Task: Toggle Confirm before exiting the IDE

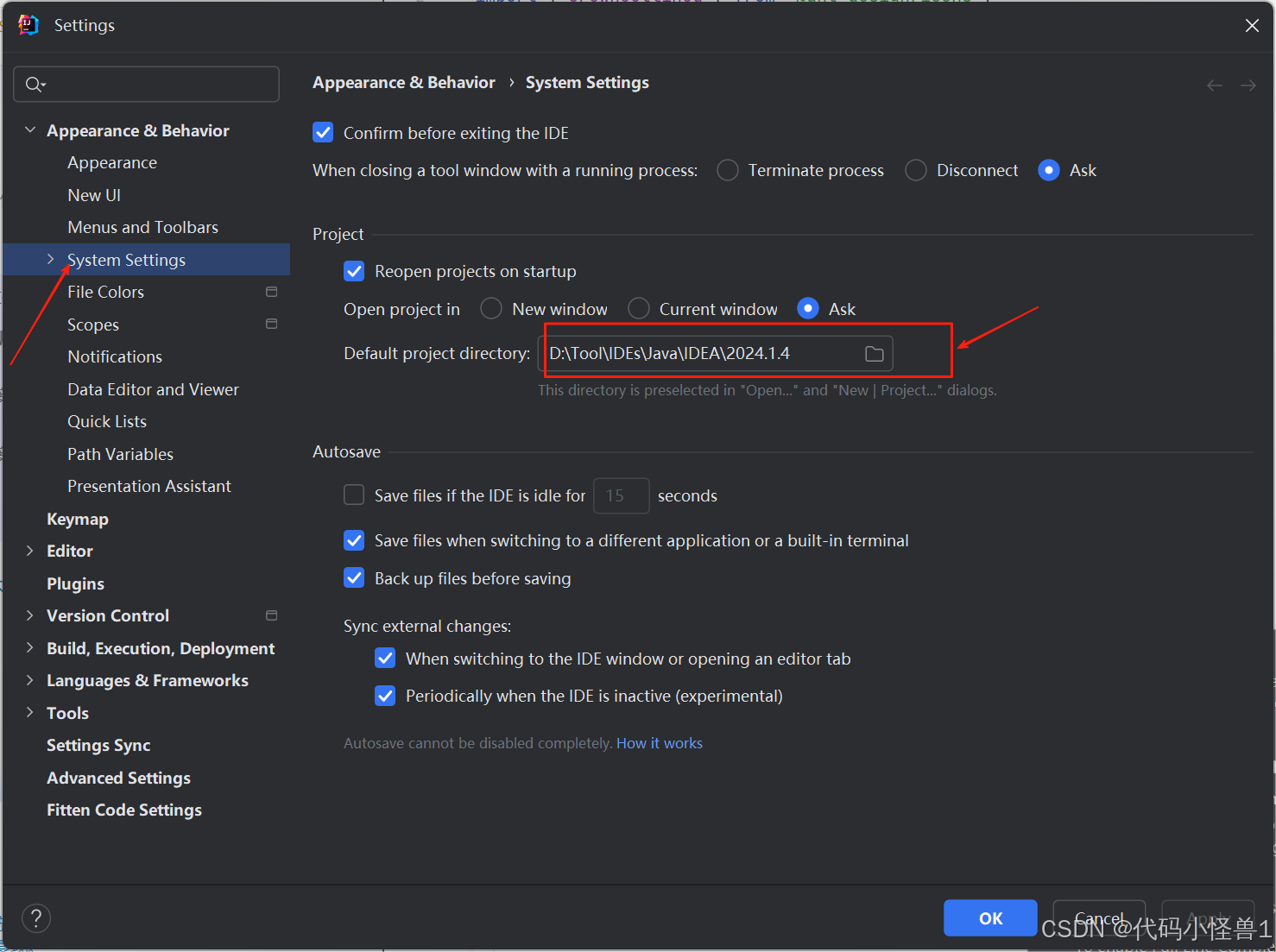Action: (x=323, y=133)
